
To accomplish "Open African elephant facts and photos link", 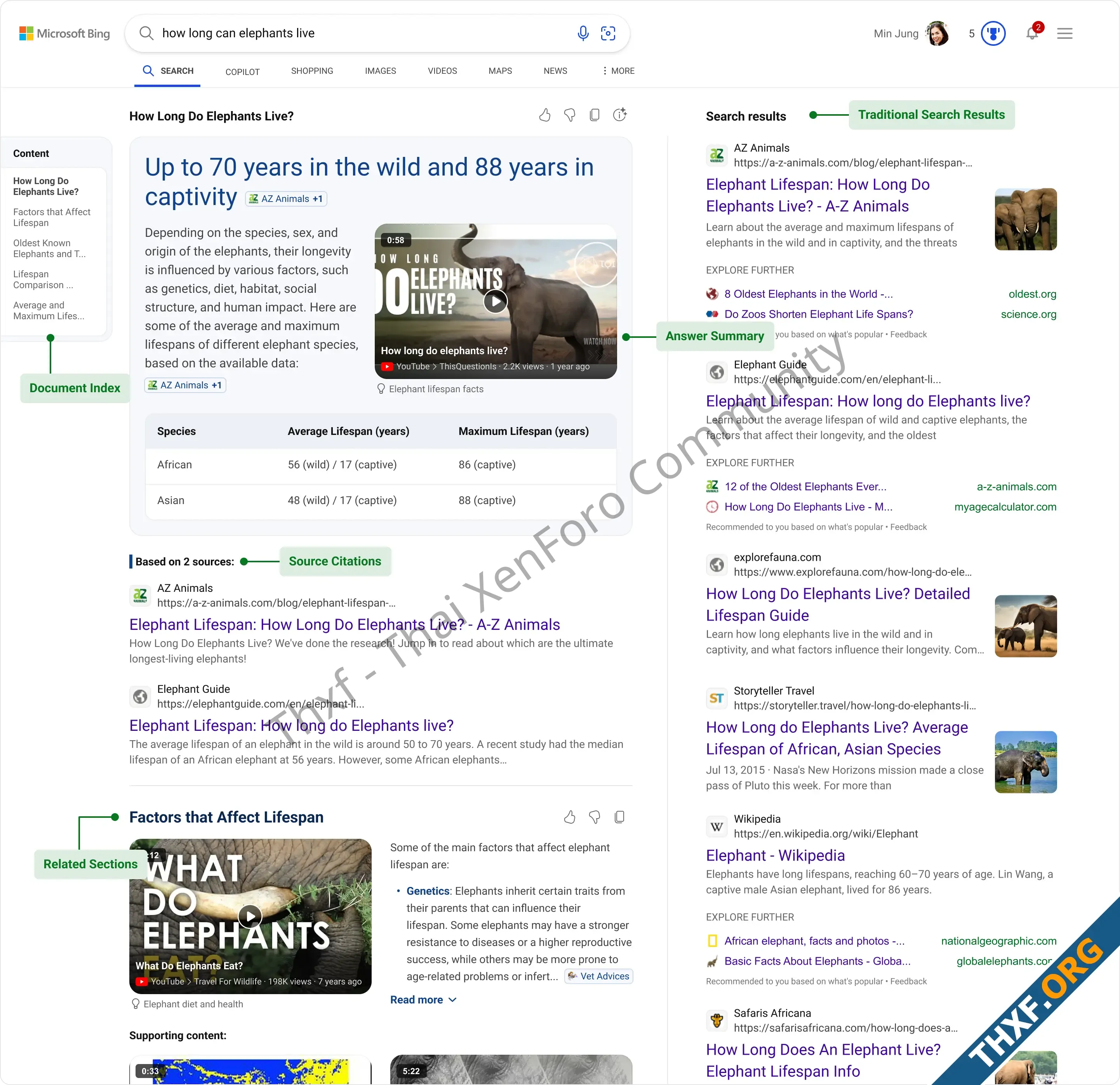I will pos(814,941).
